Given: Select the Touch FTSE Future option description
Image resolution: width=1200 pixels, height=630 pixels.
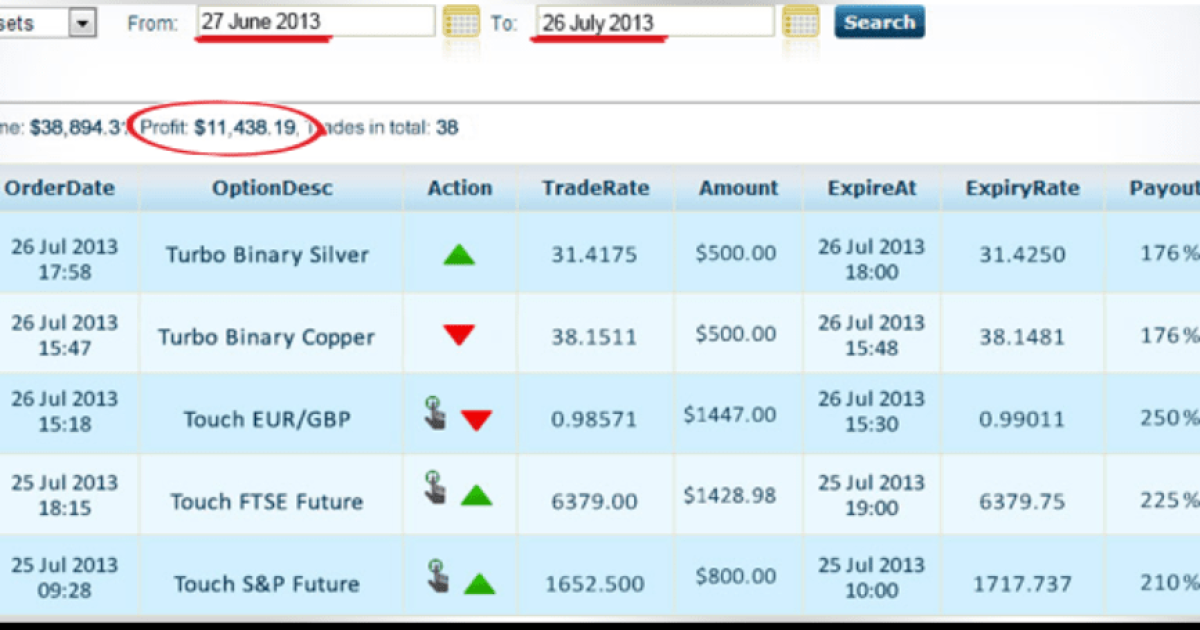Looking at the screenshot, I should [x=266, y=501].
